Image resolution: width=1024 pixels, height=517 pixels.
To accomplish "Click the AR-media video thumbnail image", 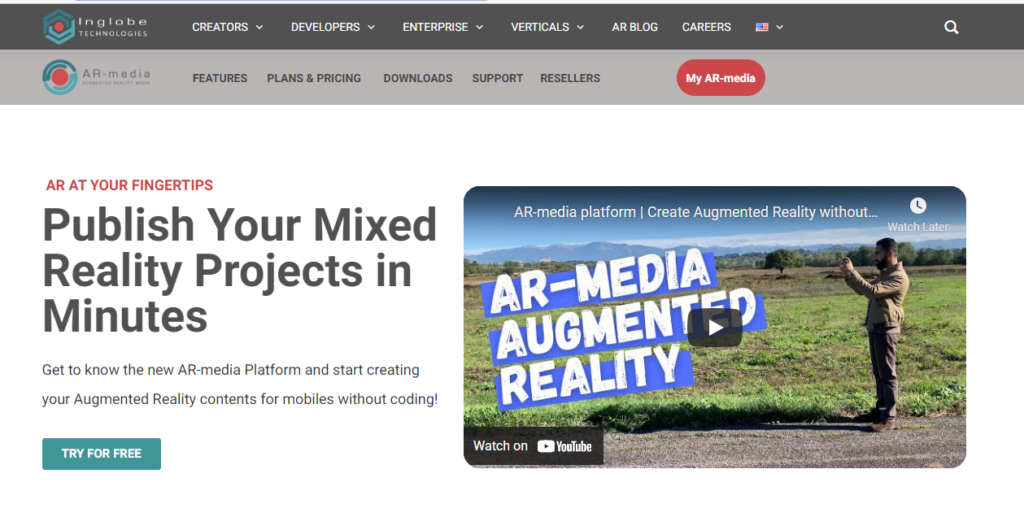I will click(x=714, y=326).
